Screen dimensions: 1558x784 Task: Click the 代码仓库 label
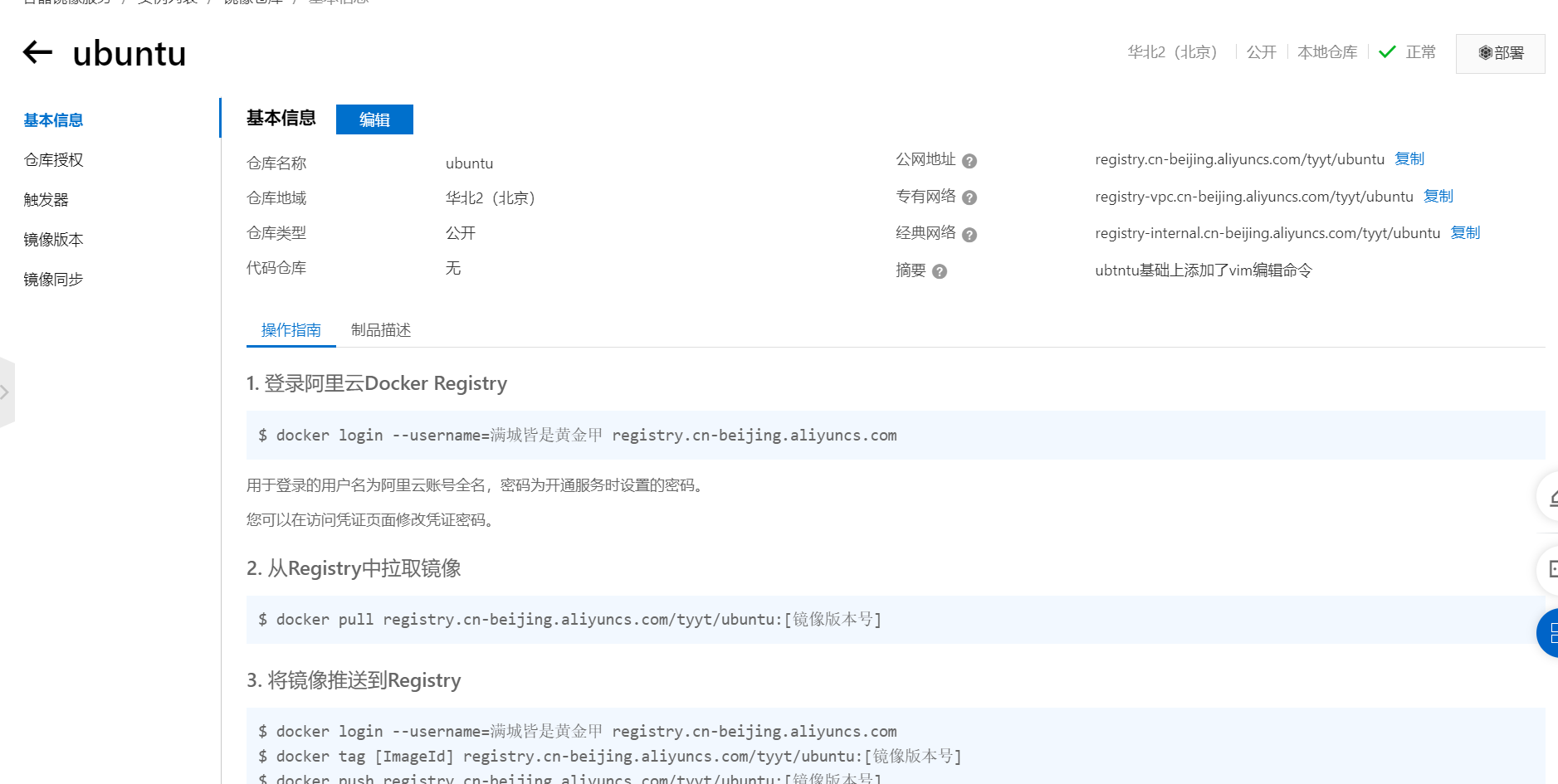276,268
